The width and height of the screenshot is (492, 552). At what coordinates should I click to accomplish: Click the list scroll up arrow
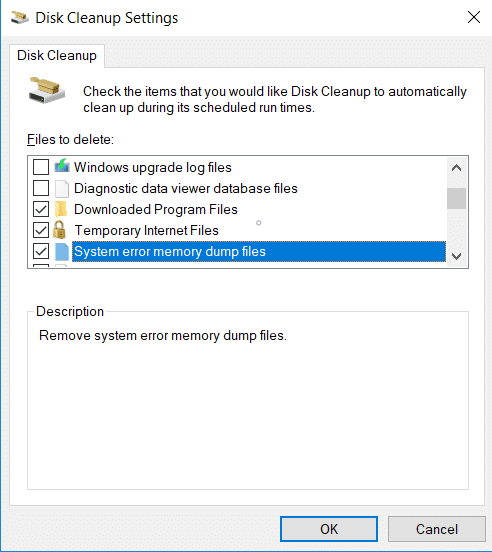(456, 168)
